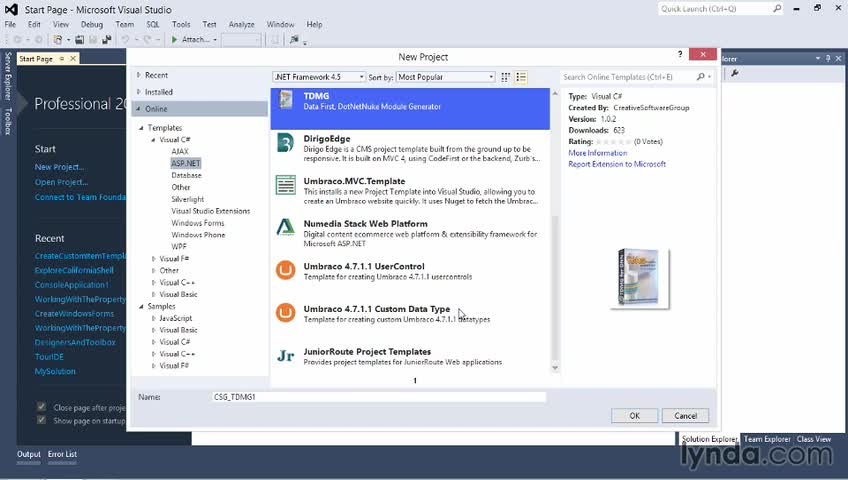Image resolution: width=848 pixels, height=480 pixels.
Task: Click the Solution Explorer properties wrench icon
Action: [x=734, y=74]
